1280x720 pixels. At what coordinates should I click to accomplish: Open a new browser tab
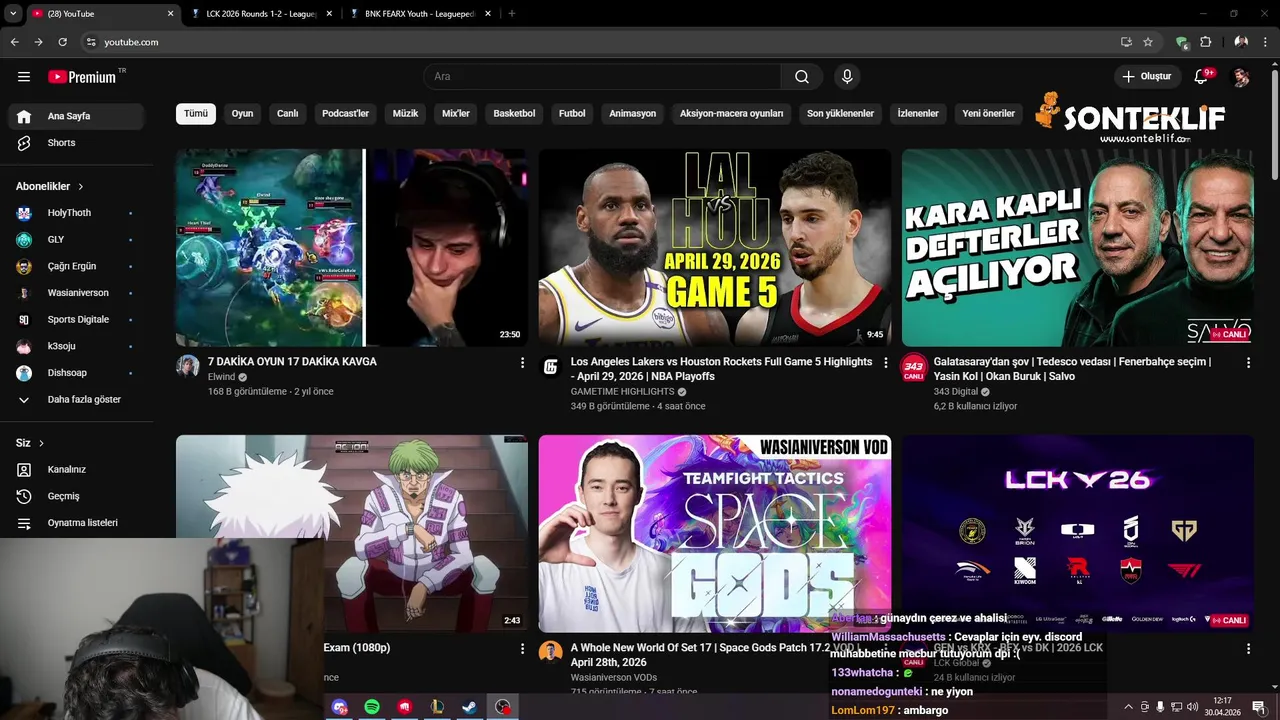coord(512,13)
